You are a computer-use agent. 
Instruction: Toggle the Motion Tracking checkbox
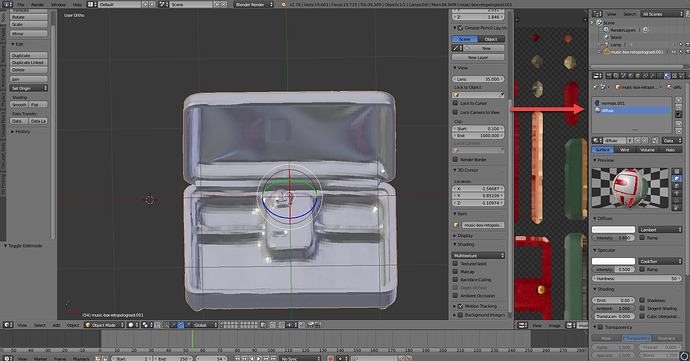click(461, 306)
